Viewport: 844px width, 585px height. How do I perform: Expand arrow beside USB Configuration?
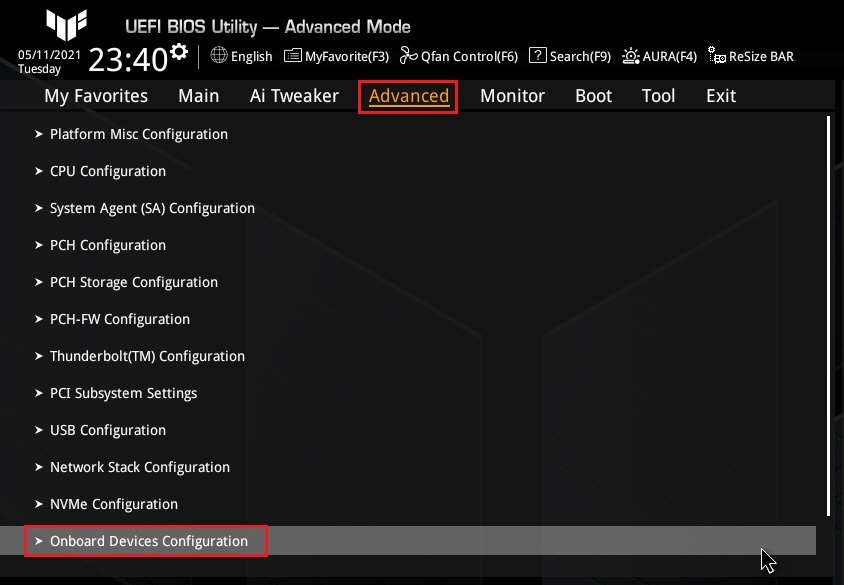click(38, 430)
